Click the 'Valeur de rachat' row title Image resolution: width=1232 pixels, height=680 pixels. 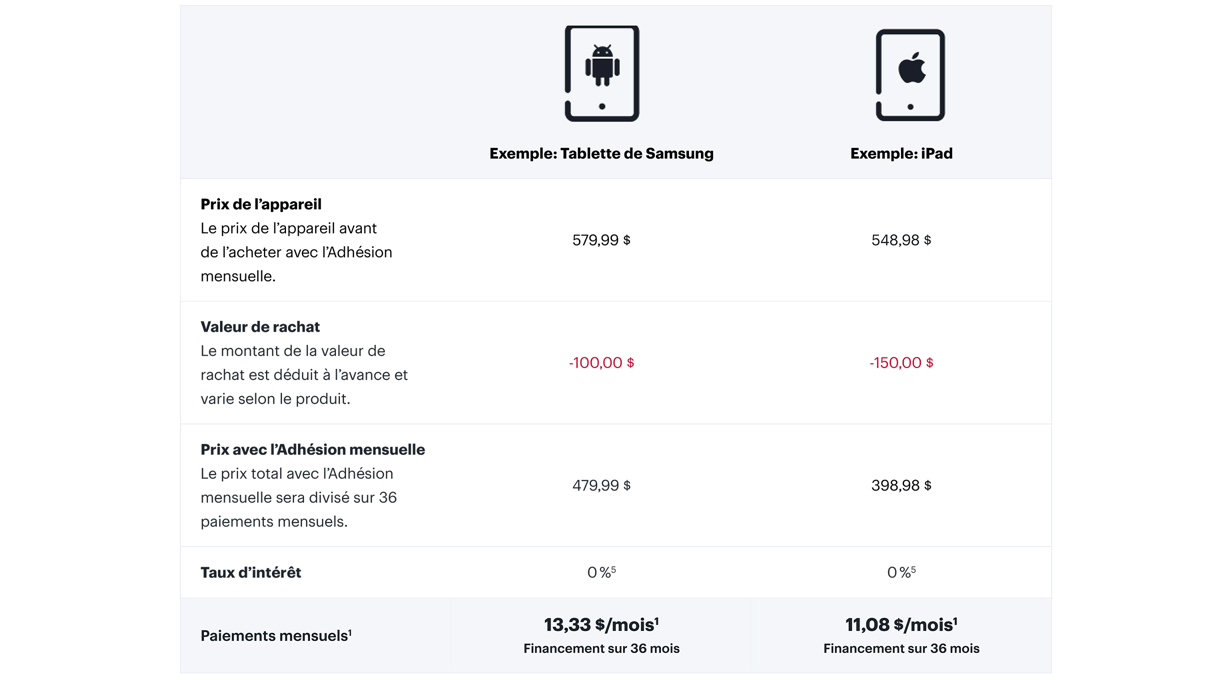260,327
